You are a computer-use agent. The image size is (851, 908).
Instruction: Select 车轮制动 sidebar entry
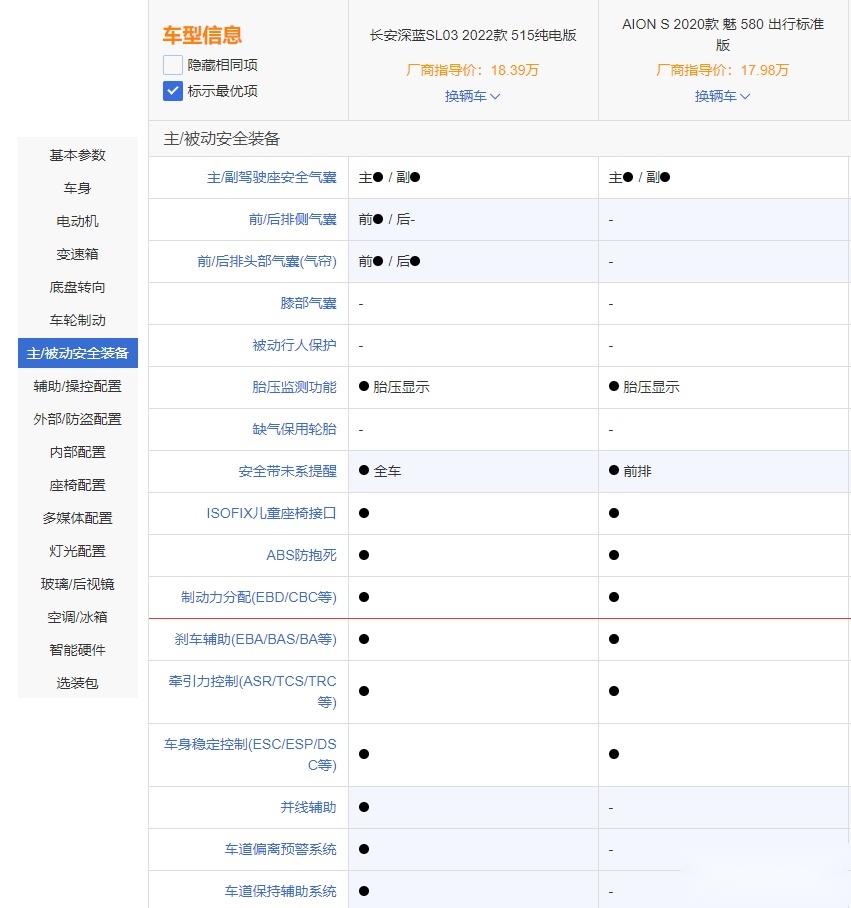point(78,320)
